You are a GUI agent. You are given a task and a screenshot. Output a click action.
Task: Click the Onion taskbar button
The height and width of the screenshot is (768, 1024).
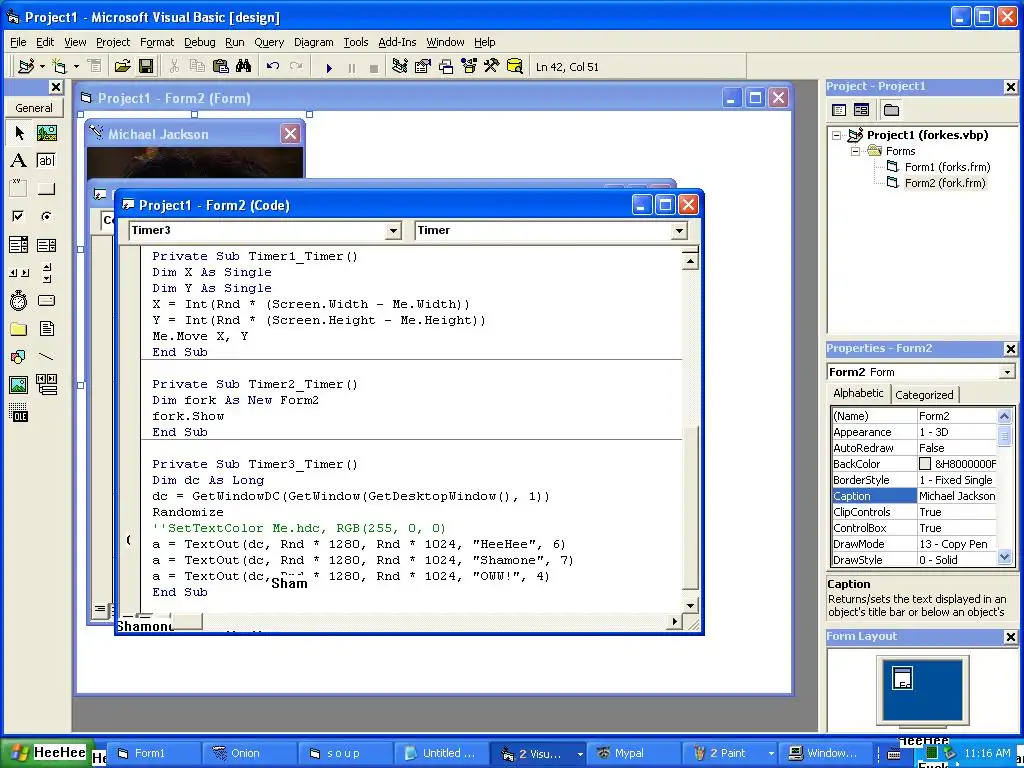pos(249,754)
